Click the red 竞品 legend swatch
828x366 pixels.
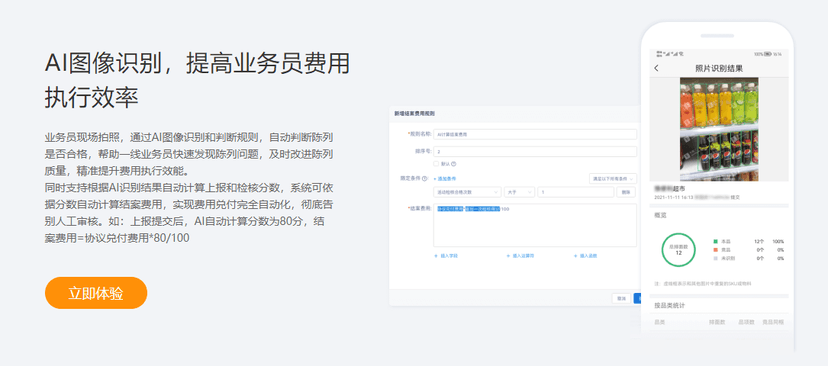click(716, 250)
